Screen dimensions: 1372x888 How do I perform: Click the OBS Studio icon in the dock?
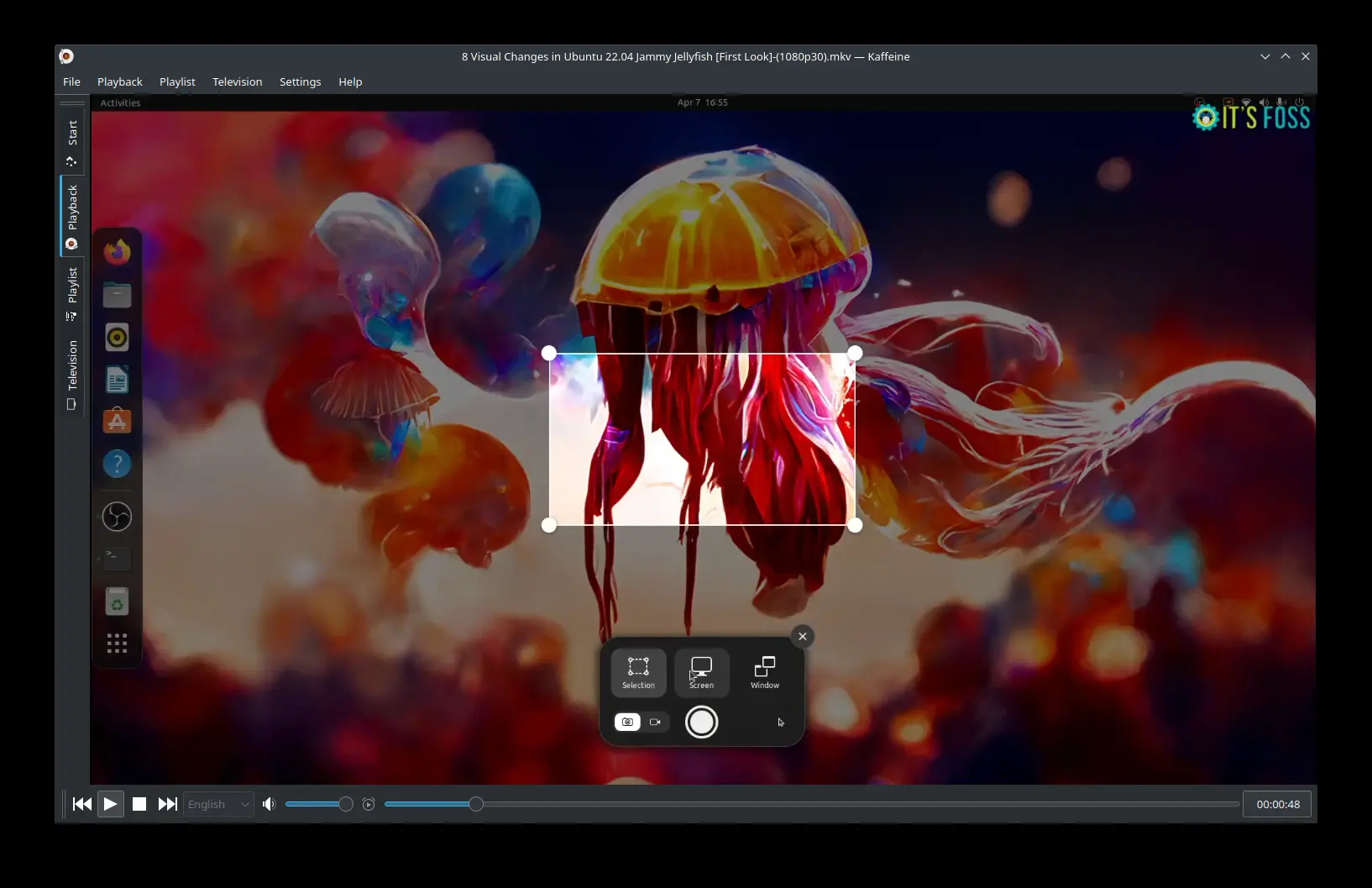pyautogui.click(x=117, y=516)
